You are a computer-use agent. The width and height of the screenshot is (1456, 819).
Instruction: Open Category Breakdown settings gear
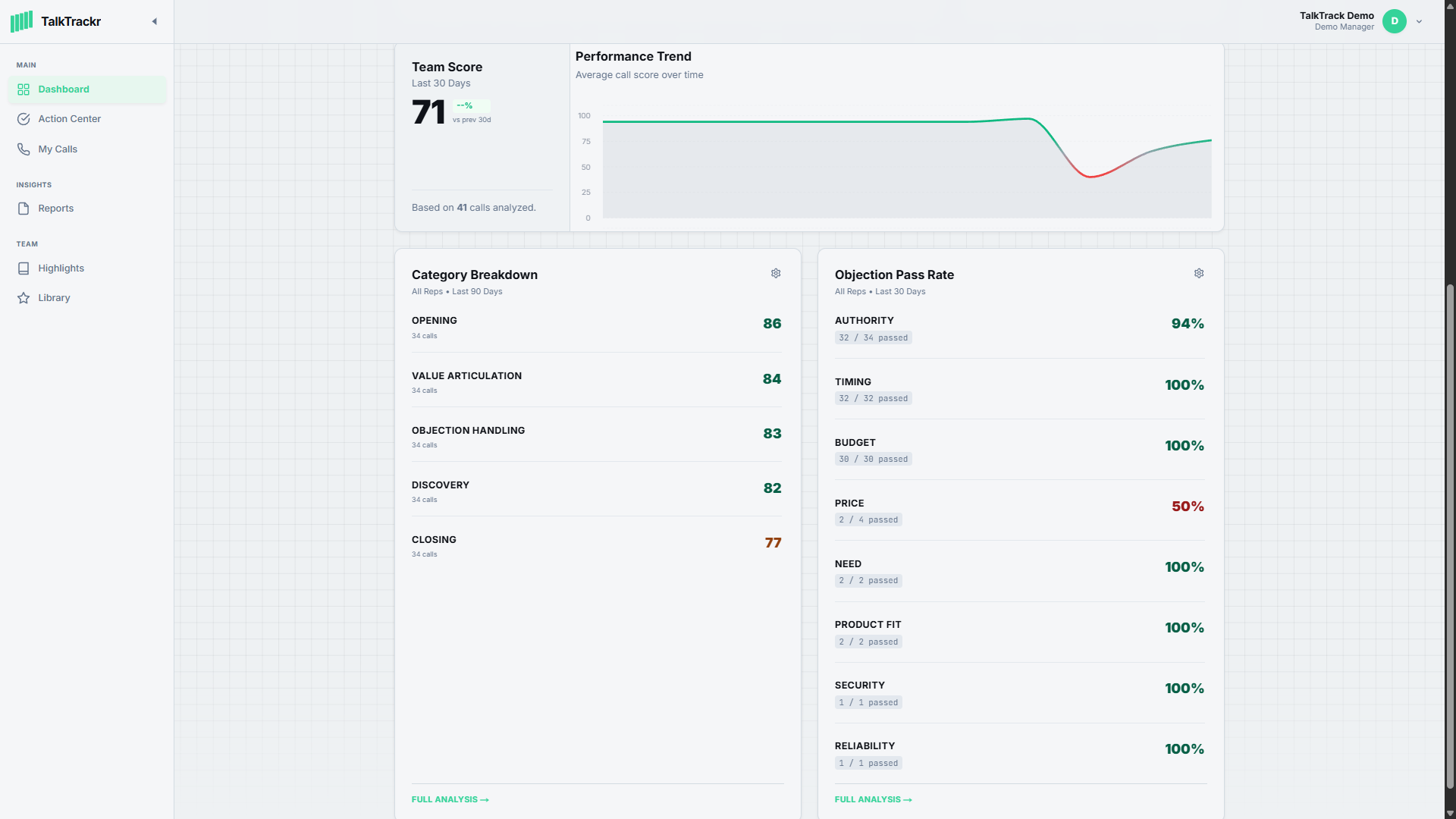coord(776,273)
